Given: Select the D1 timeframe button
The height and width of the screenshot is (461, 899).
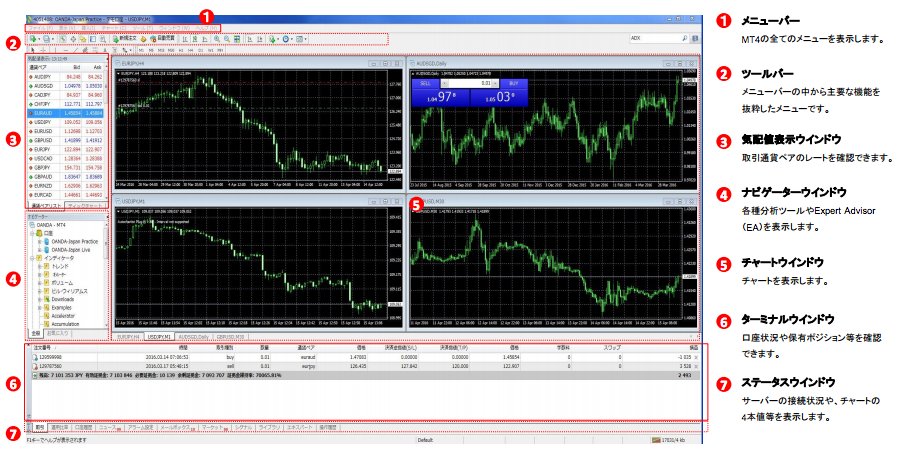Looking at the screenshot, I should tap(201, 50).
